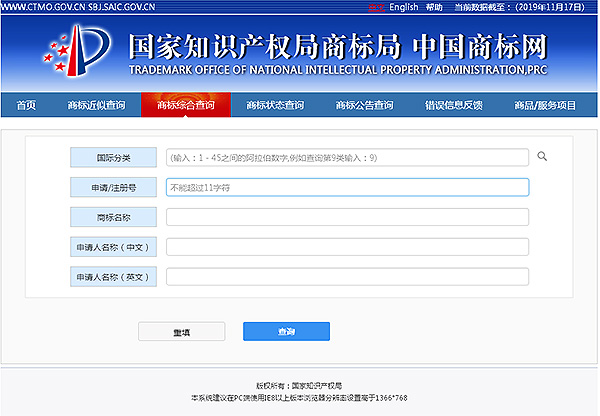
Task: Click the 国际分类 label
Action: 113,157
